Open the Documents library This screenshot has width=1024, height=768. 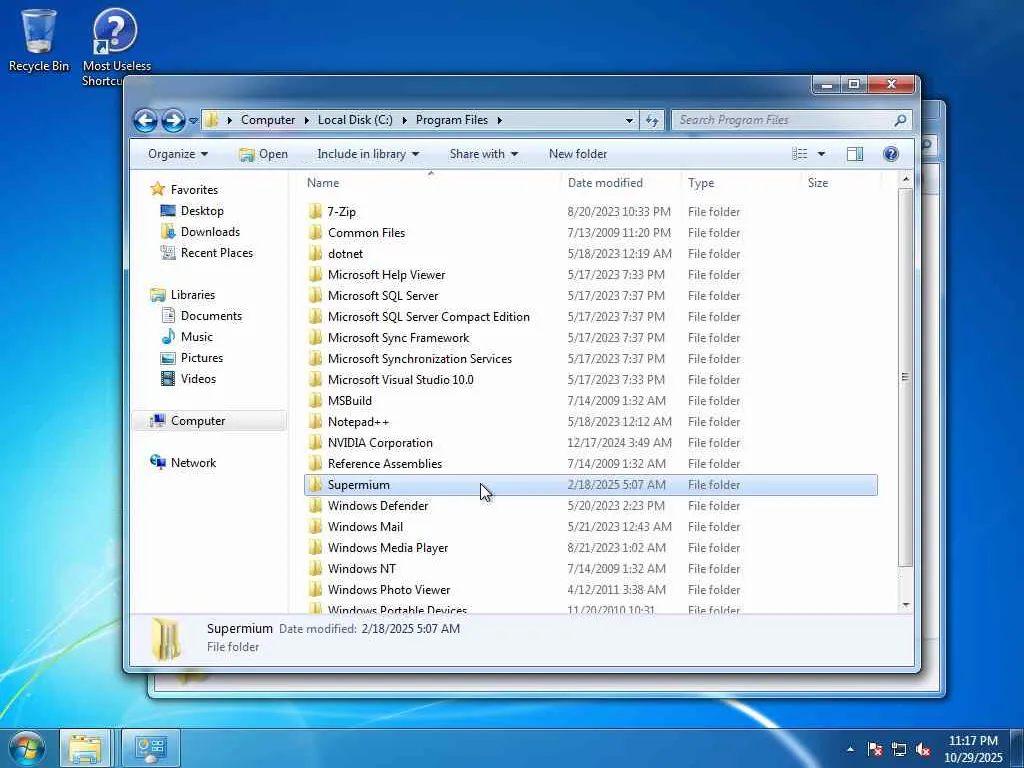click(201, 315)
